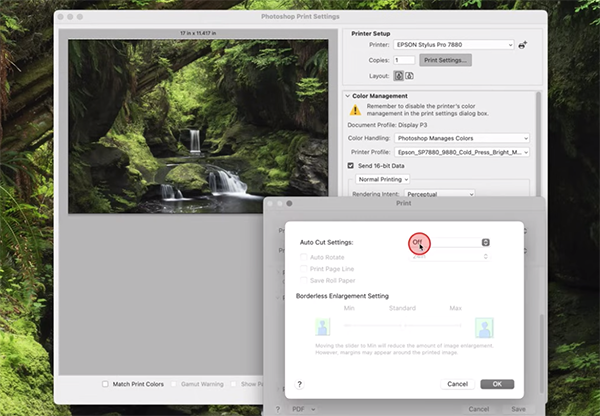Toggle Send 16-bit Data checkbox
The width and height of the screenshot is (600, 416).
pyautogui.click(x=351, y=166)
